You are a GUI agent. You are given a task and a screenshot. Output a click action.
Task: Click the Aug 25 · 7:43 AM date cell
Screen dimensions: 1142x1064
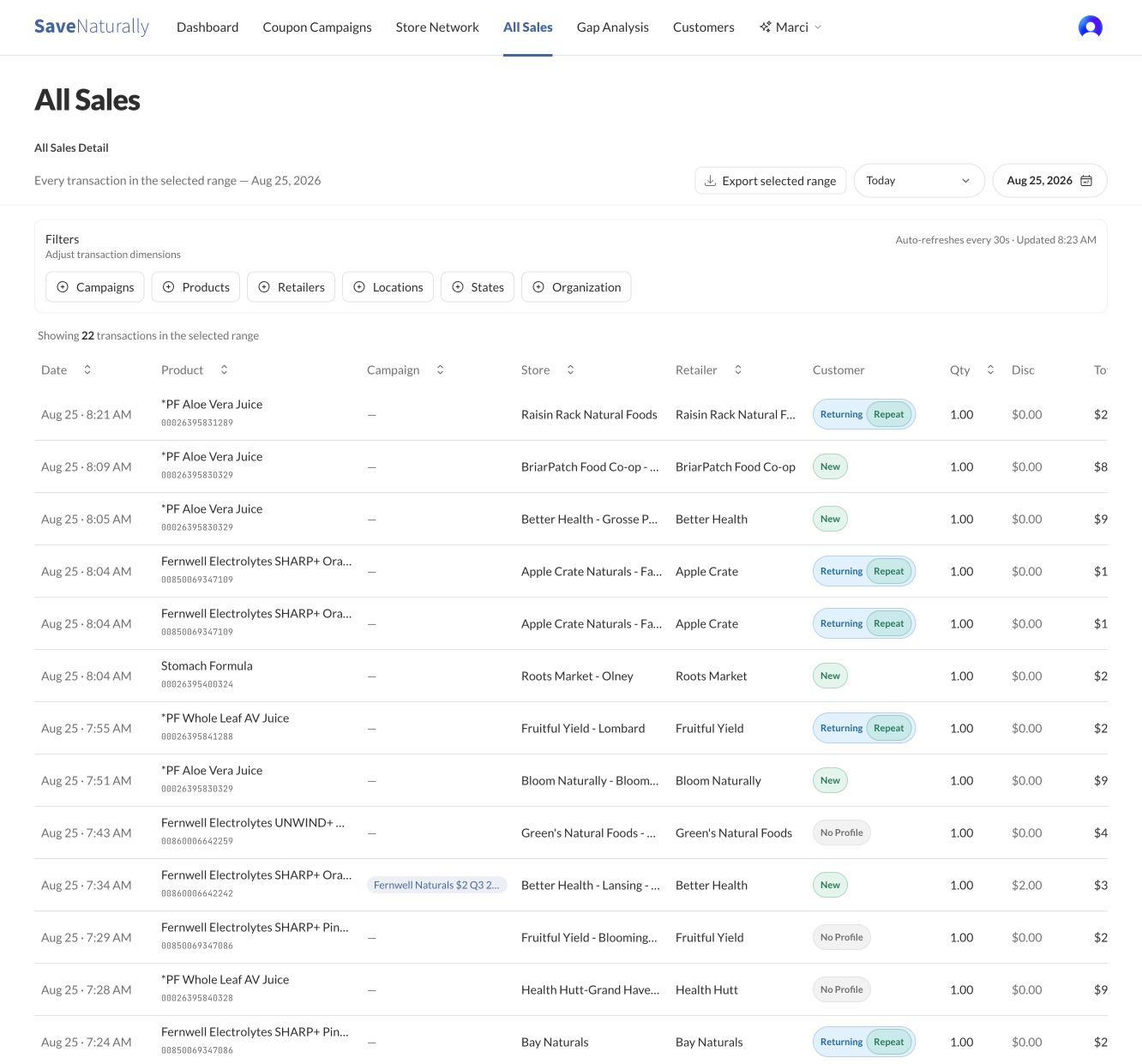87,833
